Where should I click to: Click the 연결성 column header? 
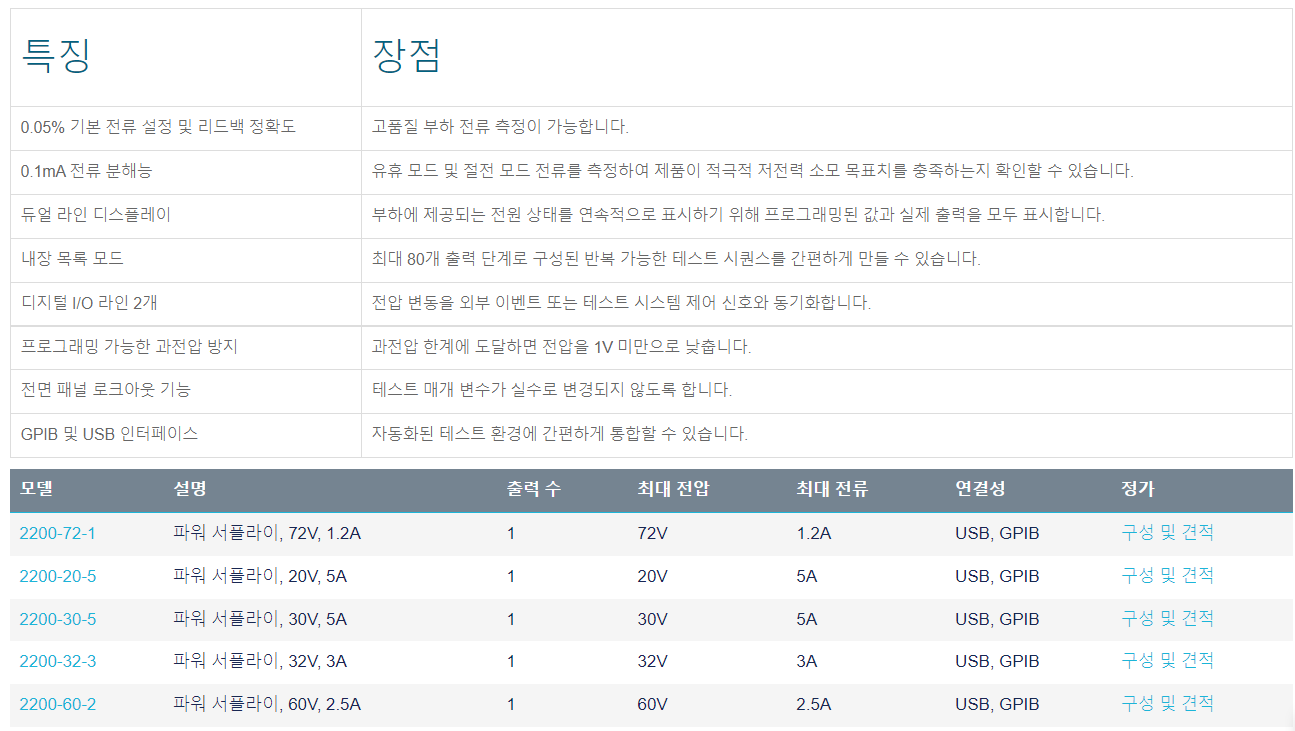980,489
